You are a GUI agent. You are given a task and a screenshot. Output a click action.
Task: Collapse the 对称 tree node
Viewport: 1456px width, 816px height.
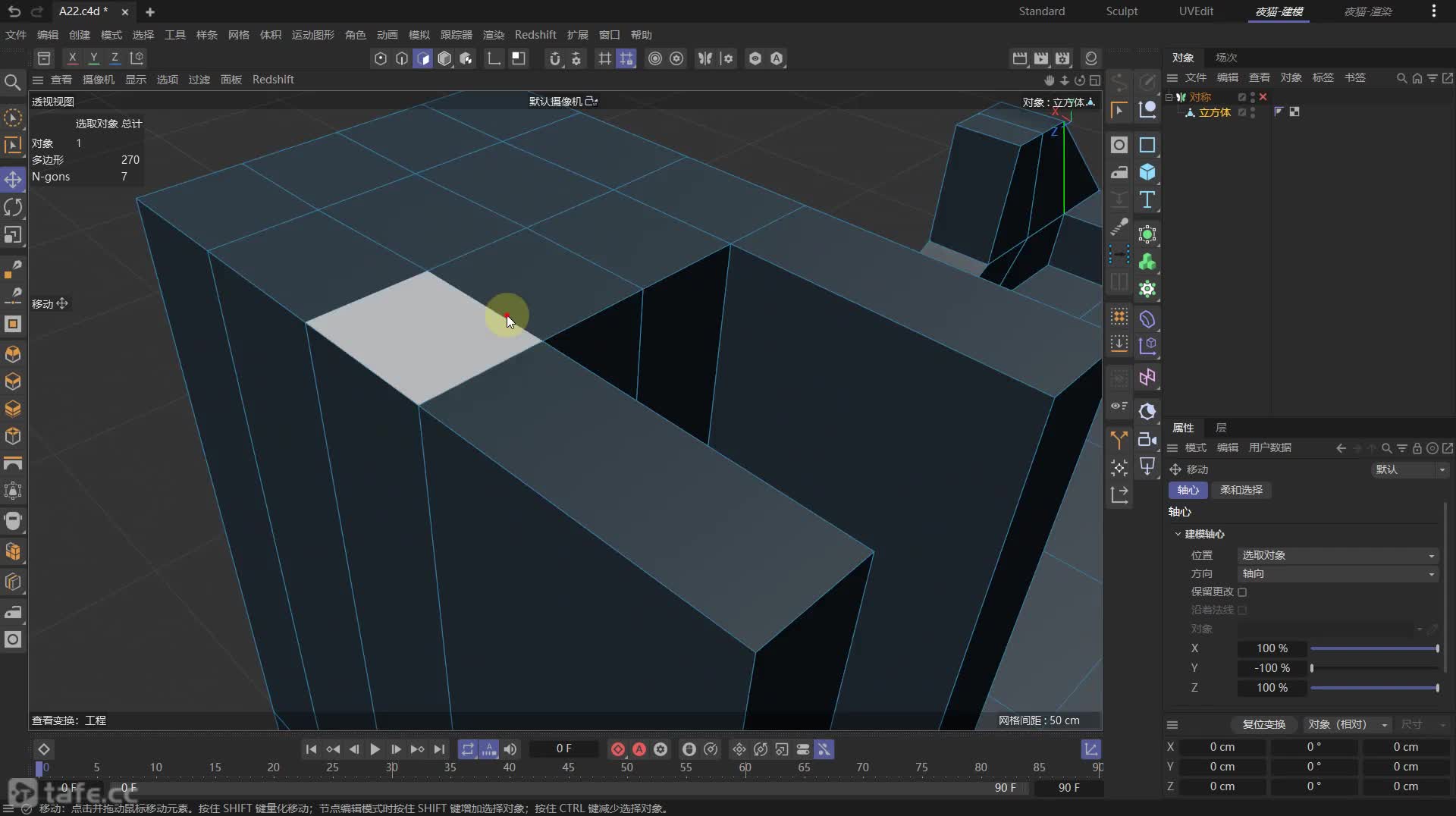[1169, 97]
